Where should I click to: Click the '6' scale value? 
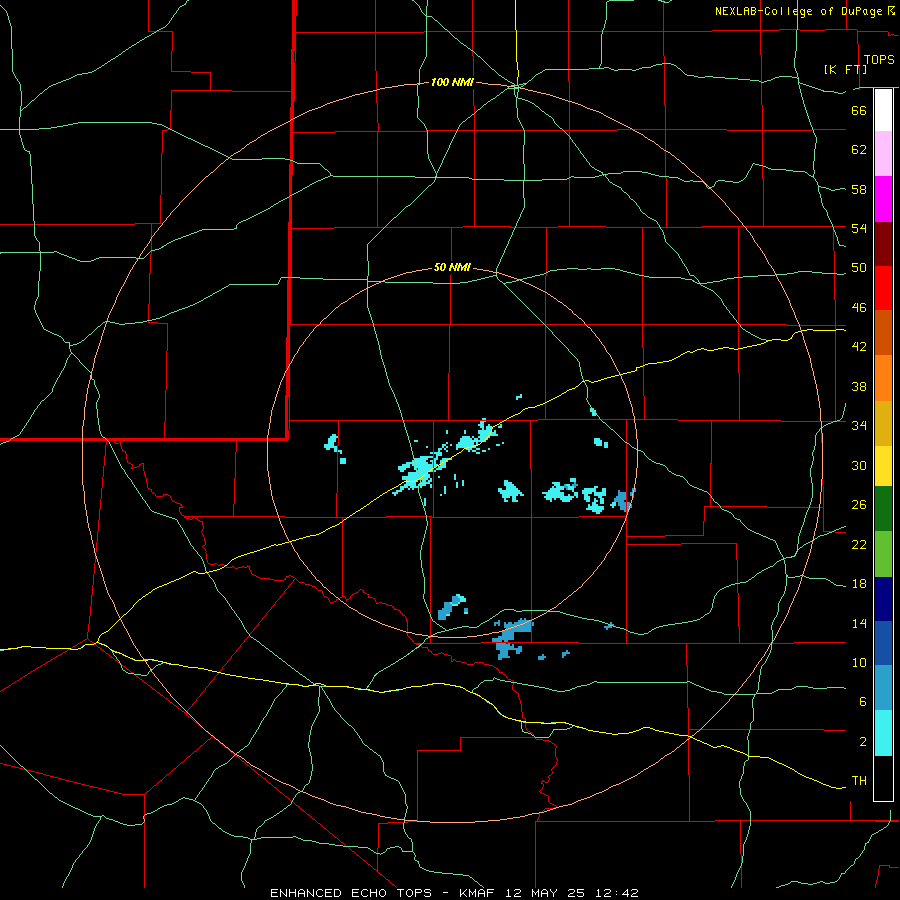pyautogui.click(x=862, y=702)
